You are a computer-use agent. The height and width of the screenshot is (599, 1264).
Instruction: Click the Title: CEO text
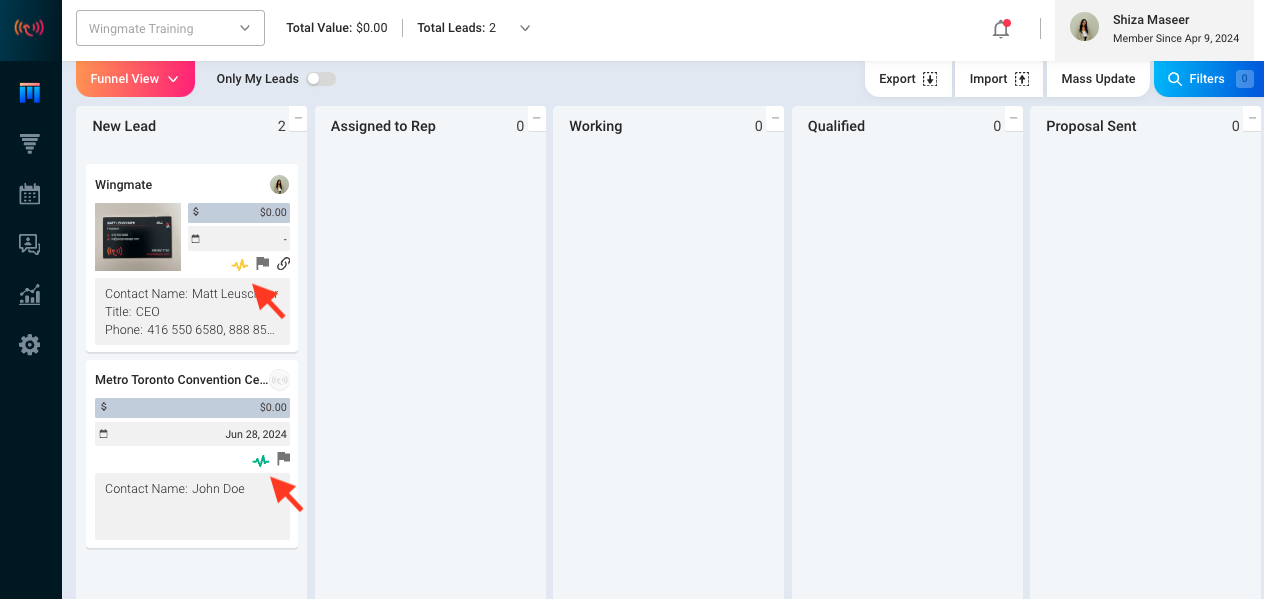click(x=132, y=312)
